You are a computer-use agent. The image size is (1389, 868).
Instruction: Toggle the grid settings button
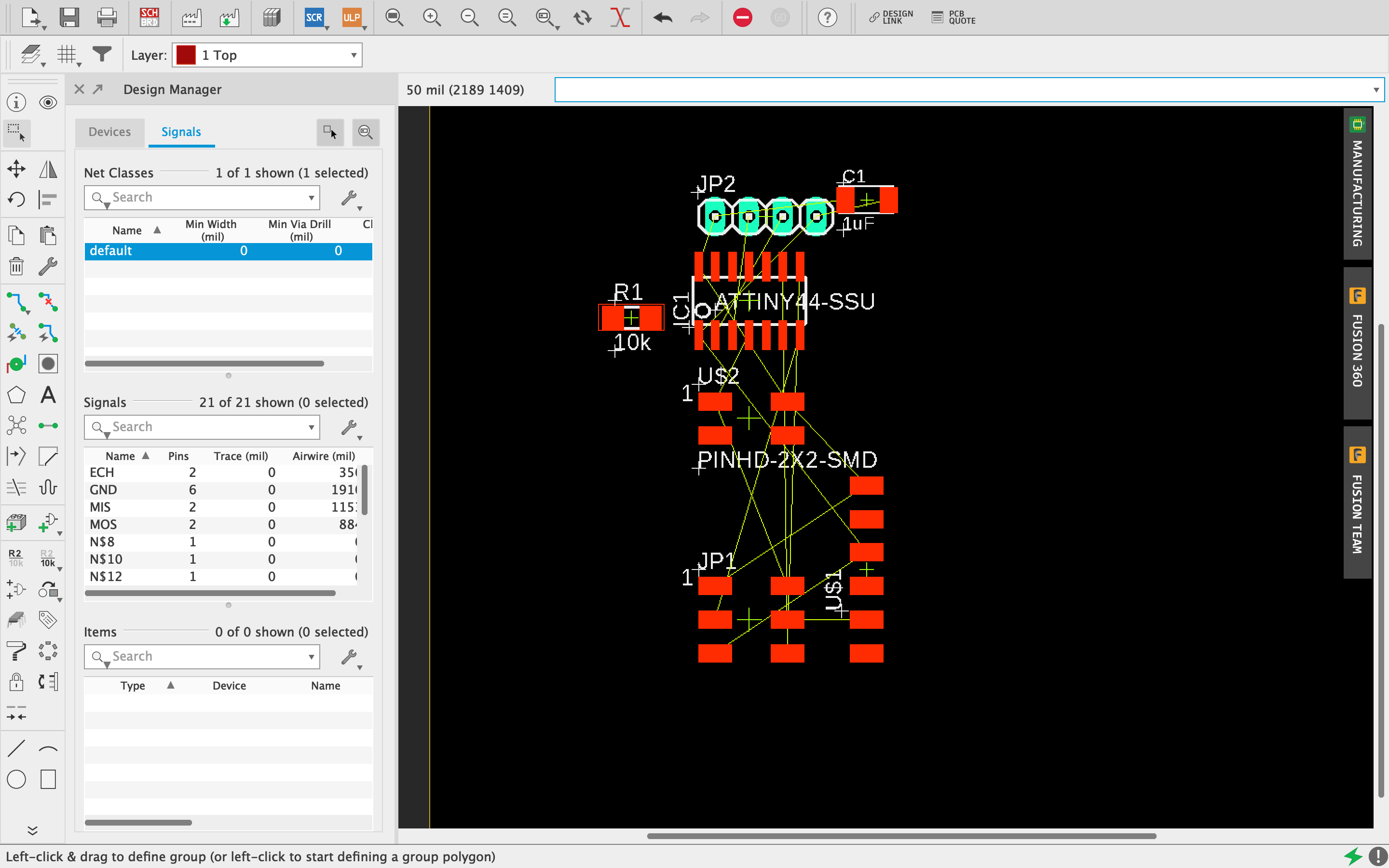click(67, 55)
